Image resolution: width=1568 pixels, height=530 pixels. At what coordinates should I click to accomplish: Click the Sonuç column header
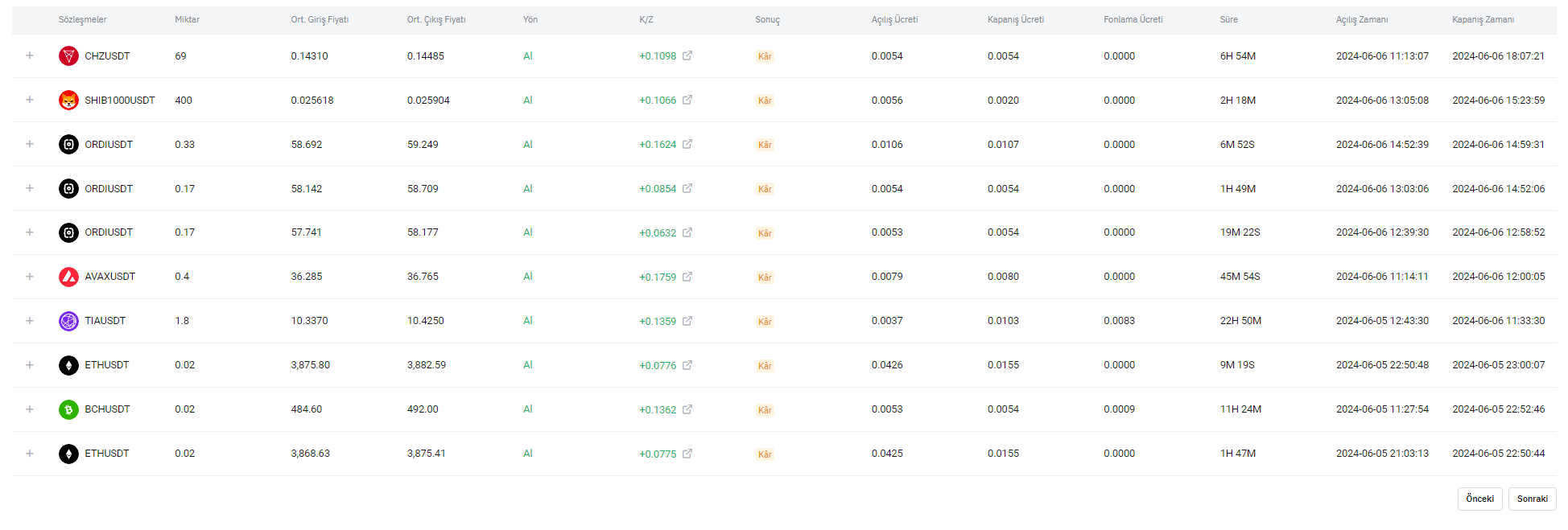pyautogui.click(x=767, y=19)
